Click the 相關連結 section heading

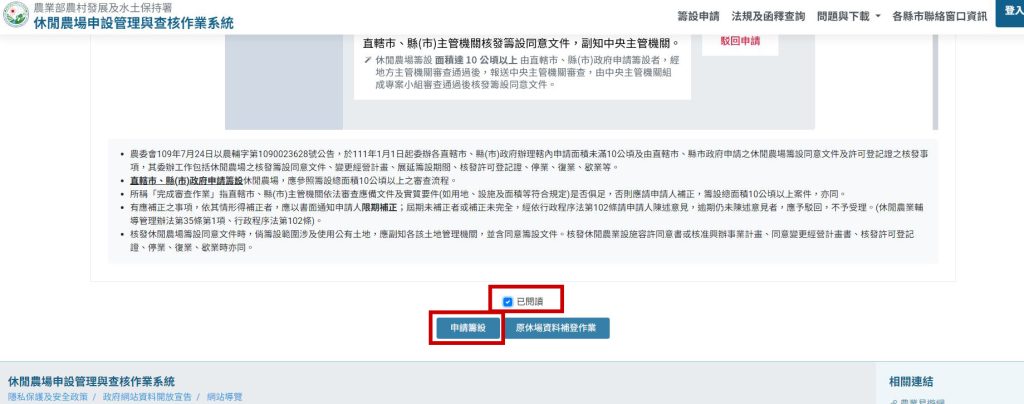point(910,382)
